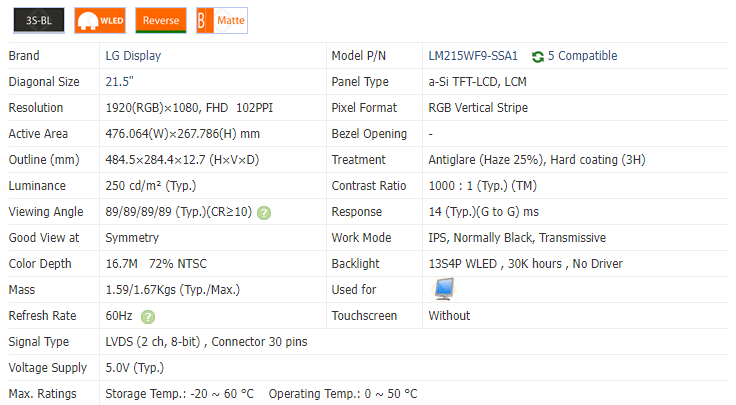The width and height of the screenshot is (736, 405).
Task: Click the Luminance label
Action: pos(37,186)
